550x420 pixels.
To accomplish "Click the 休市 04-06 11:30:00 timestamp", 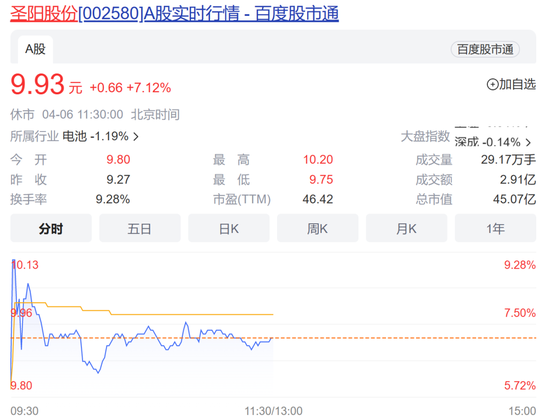I will [67, 115].
